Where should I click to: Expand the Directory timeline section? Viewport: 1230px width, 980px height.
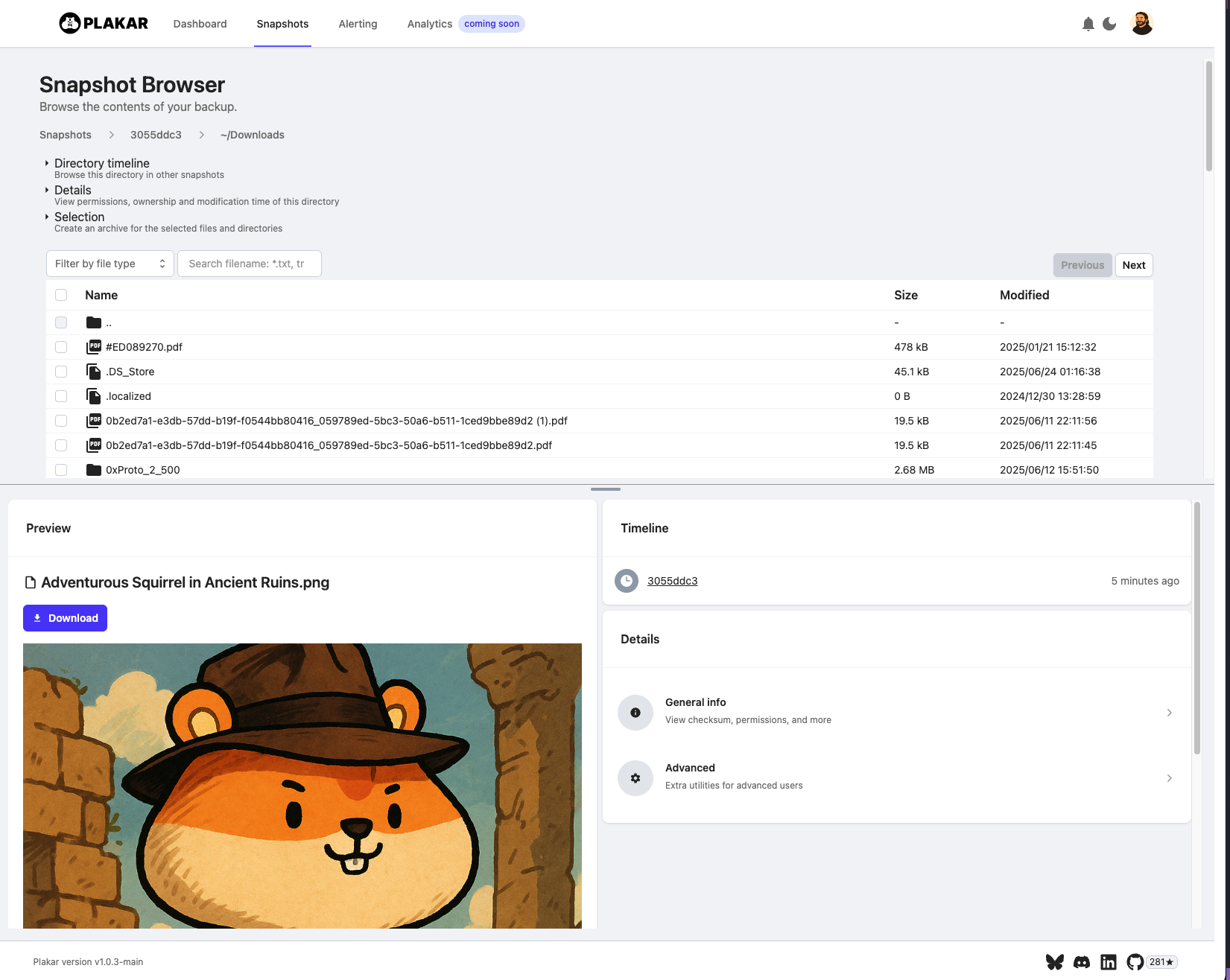101,163
